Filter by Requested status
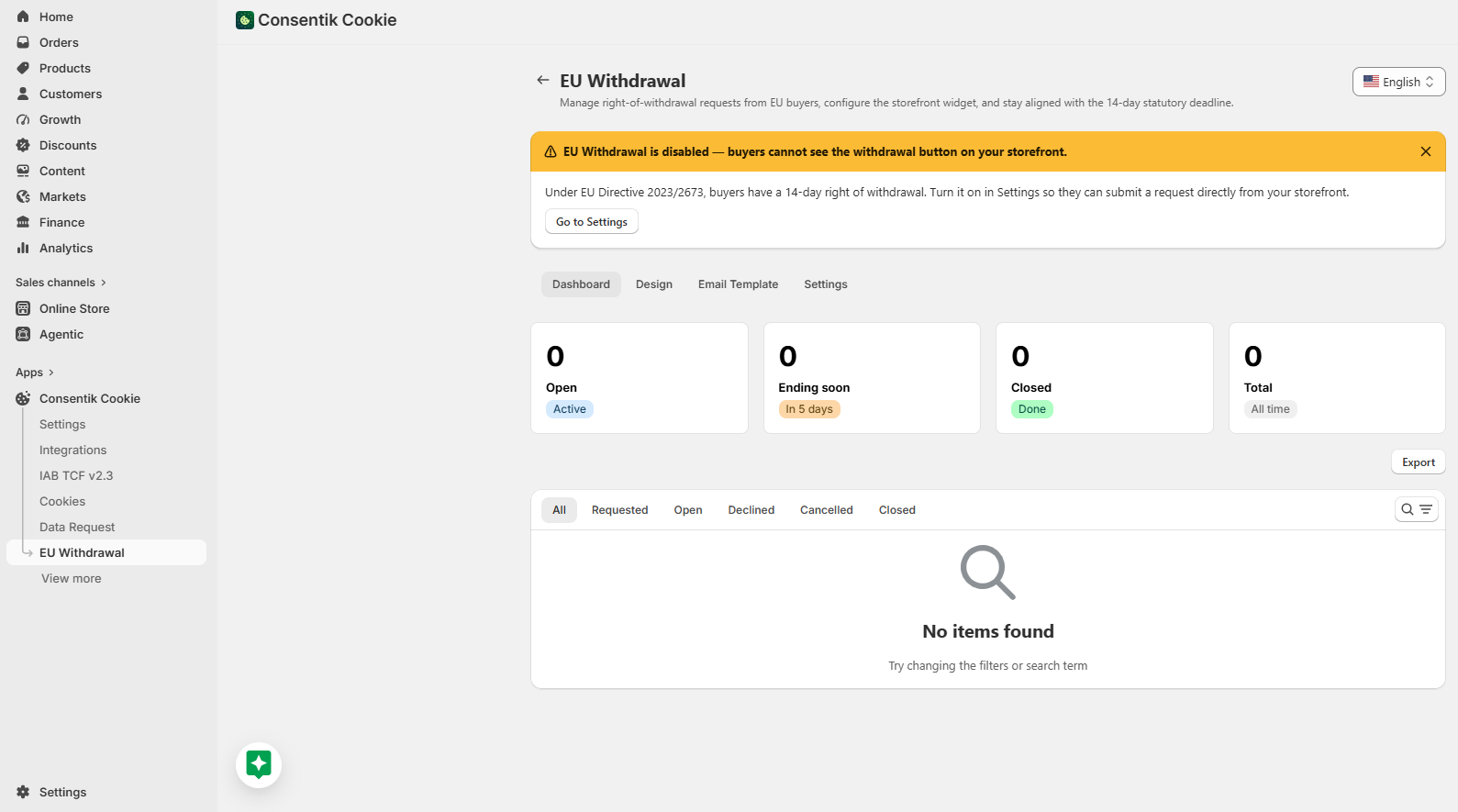 pyautogui.click(x=619, y=510)
